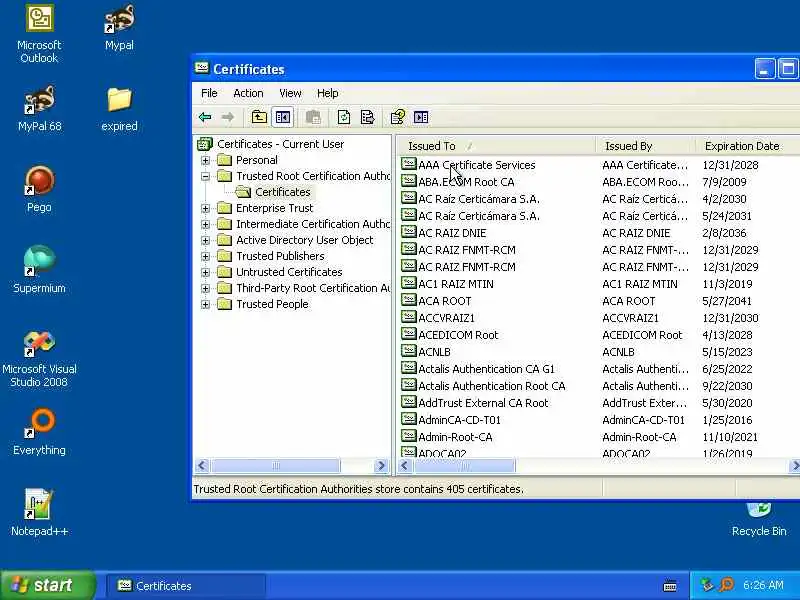Click the Export List toolbar icon
Viewport: 800px width, 600px height.
[x=367, y=117]
